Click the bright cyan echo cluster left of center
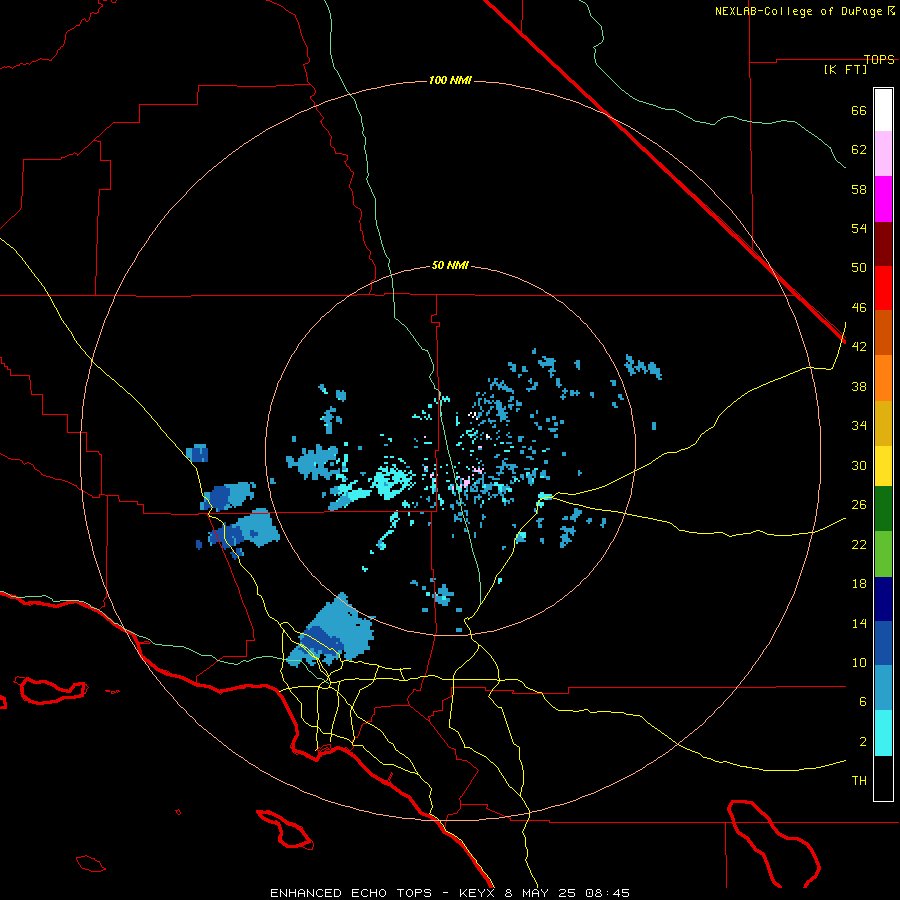This screenshot has width=900, height=900. 393,480
